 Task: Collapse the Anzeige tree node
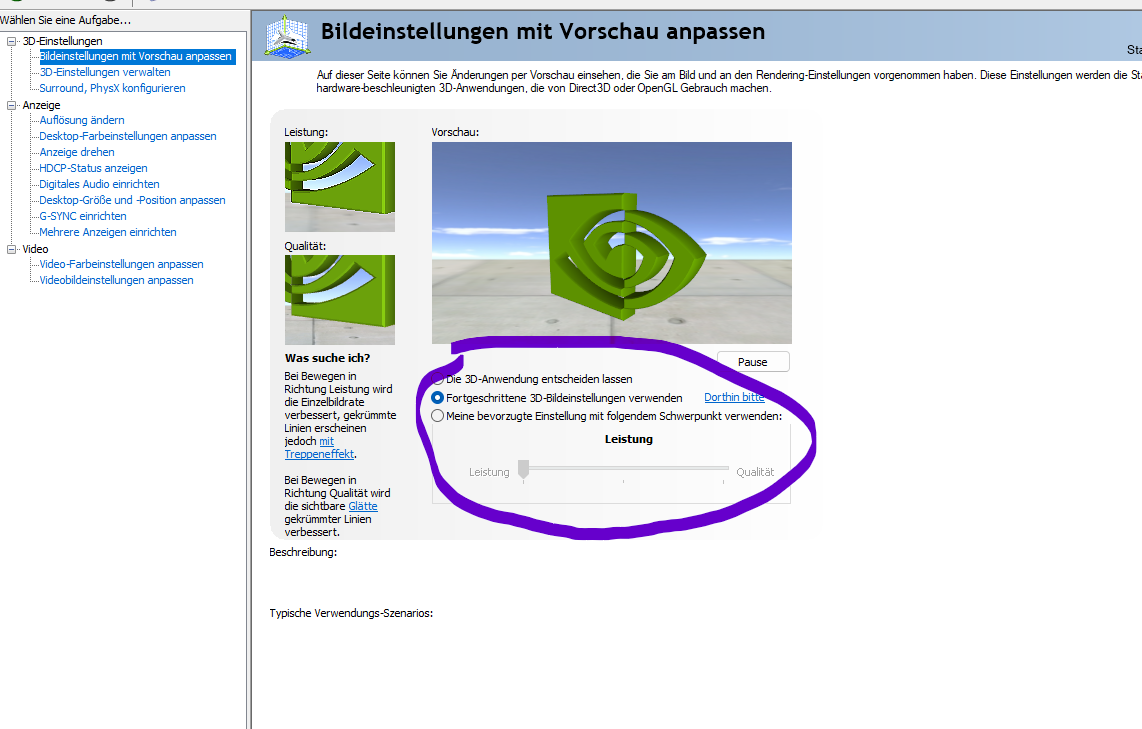[11, 106]
